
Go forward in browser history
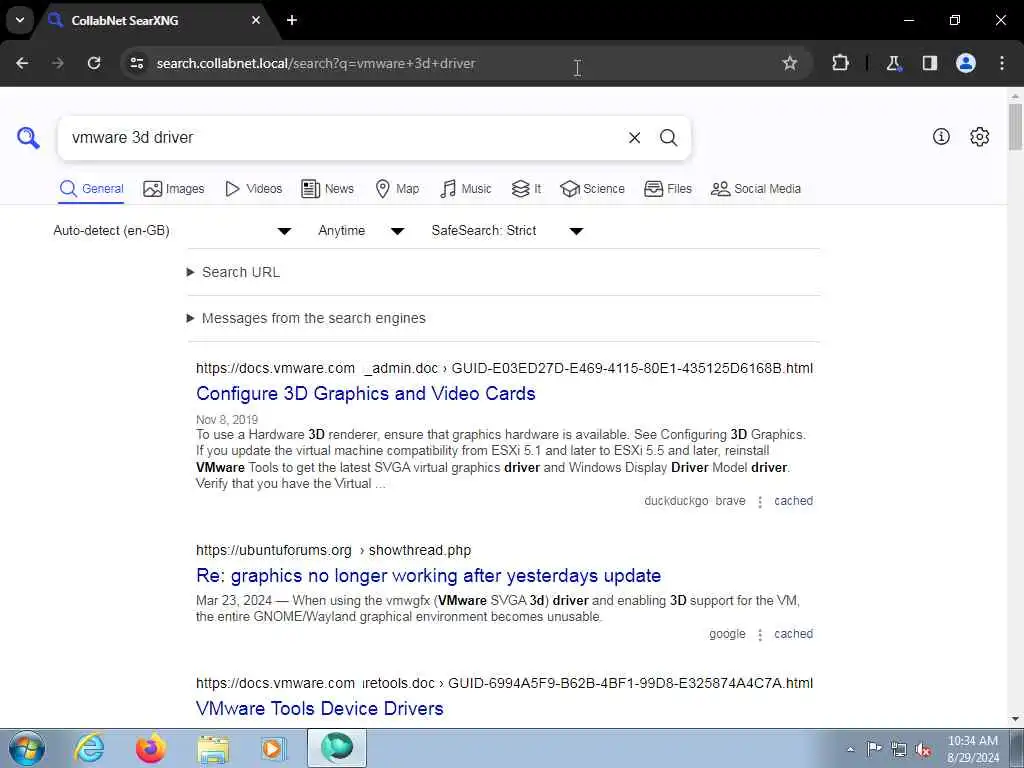pyautogui.click(x=58, y=63)
